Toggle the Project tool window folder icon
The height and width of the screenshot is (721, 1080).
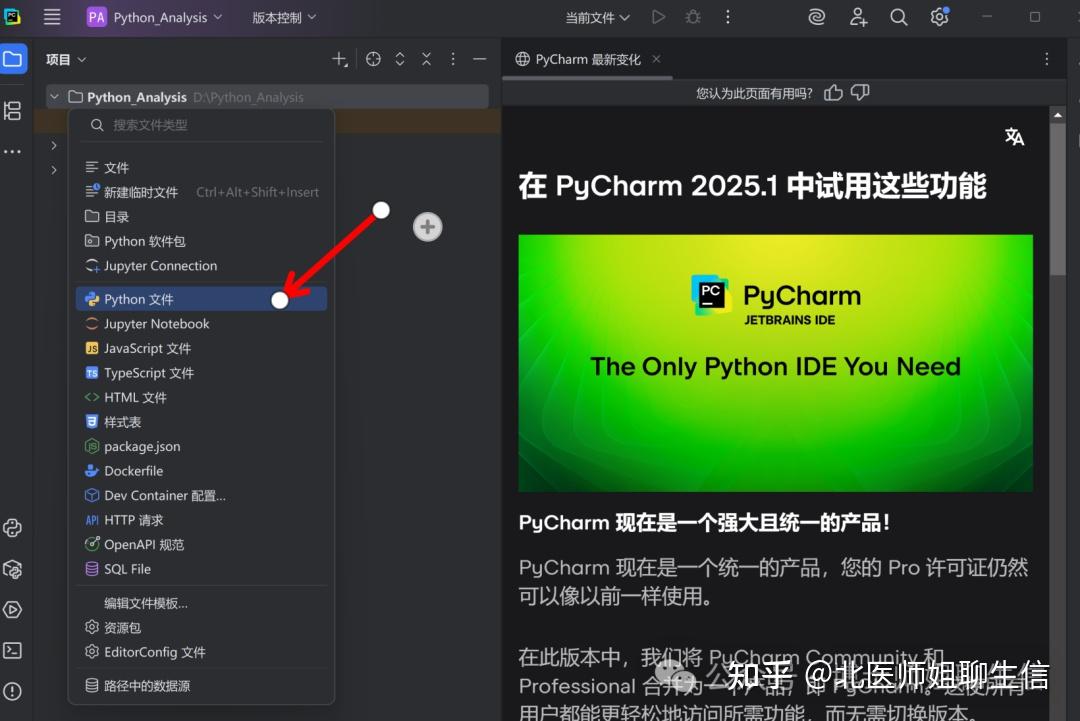[x=13, y=59]
